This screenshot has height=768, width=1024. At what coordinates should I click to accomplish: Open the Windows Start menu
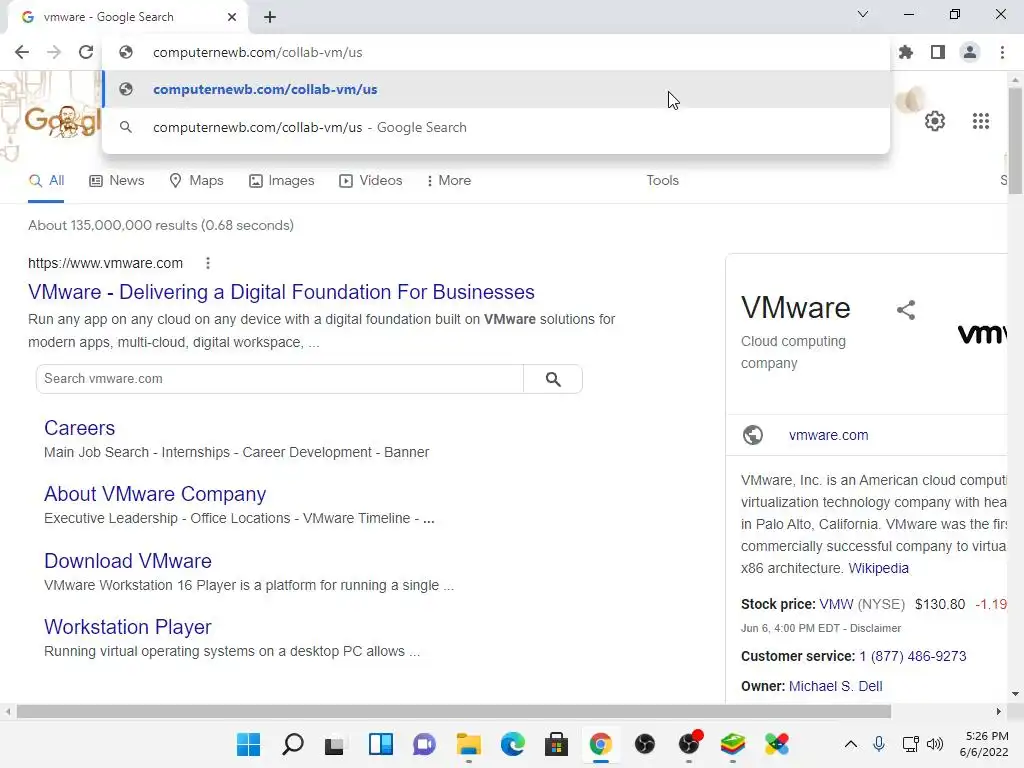pyautogui.click(x=248, y=744)
